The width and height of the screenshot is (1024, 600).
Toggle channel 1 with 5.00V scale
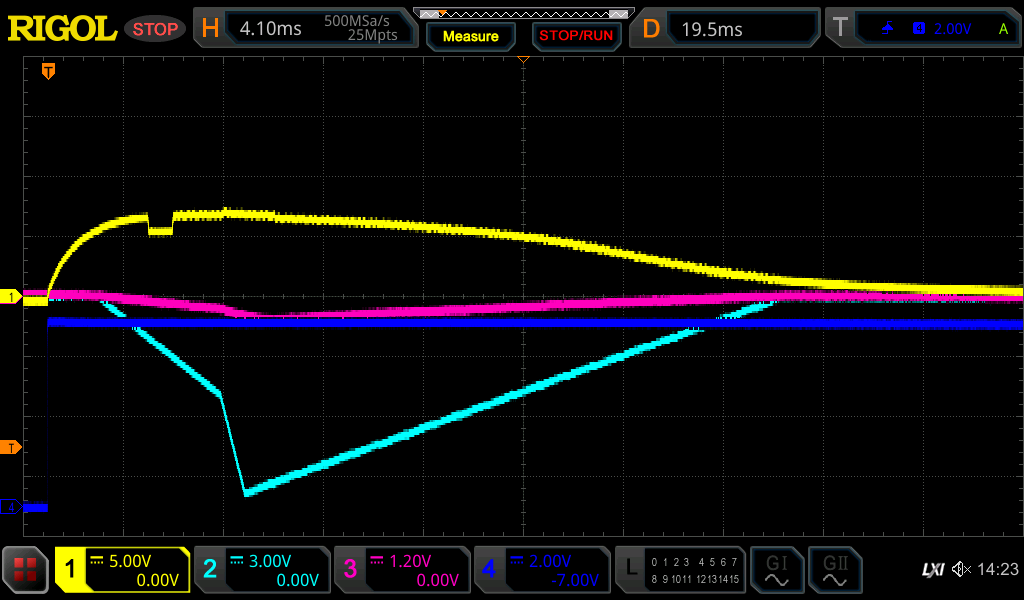coord(122,570)
